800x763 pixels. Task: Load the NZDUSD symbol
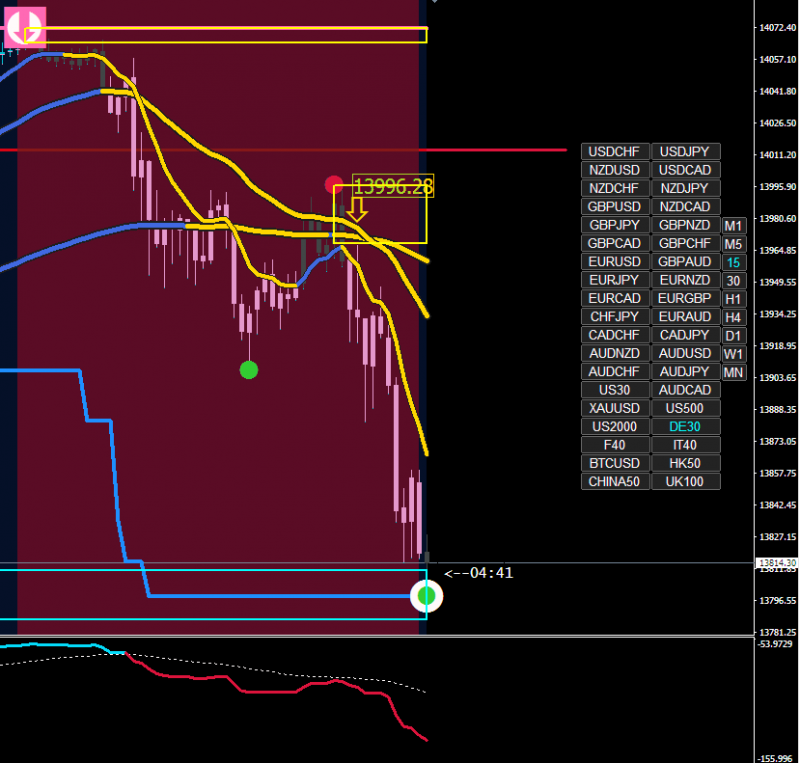coord(615,170)
